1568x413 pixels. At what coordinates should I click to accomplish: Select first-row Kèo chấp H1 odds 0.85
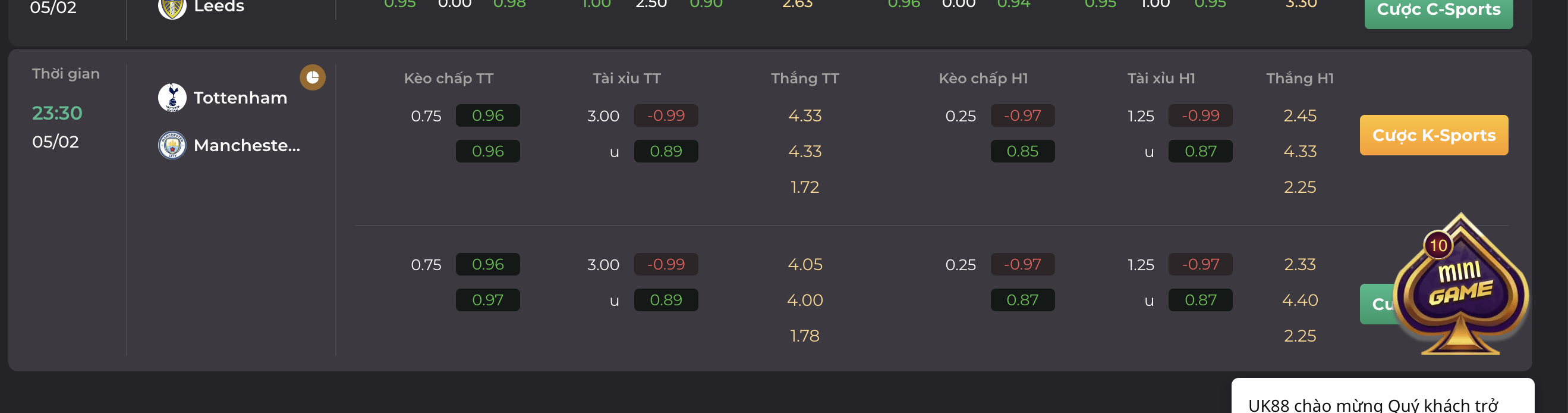(x=1022, y=151)
